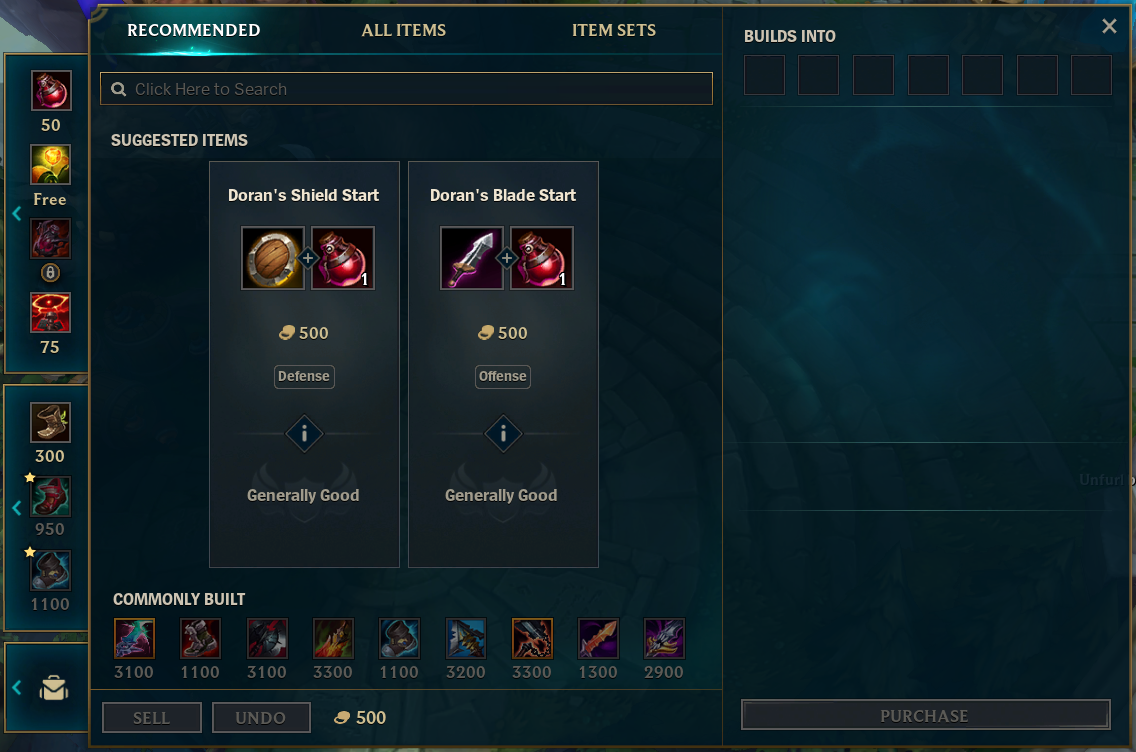Click the Undo button
This screenshot has width=1136, height=752.
click(x=261, y=717)
